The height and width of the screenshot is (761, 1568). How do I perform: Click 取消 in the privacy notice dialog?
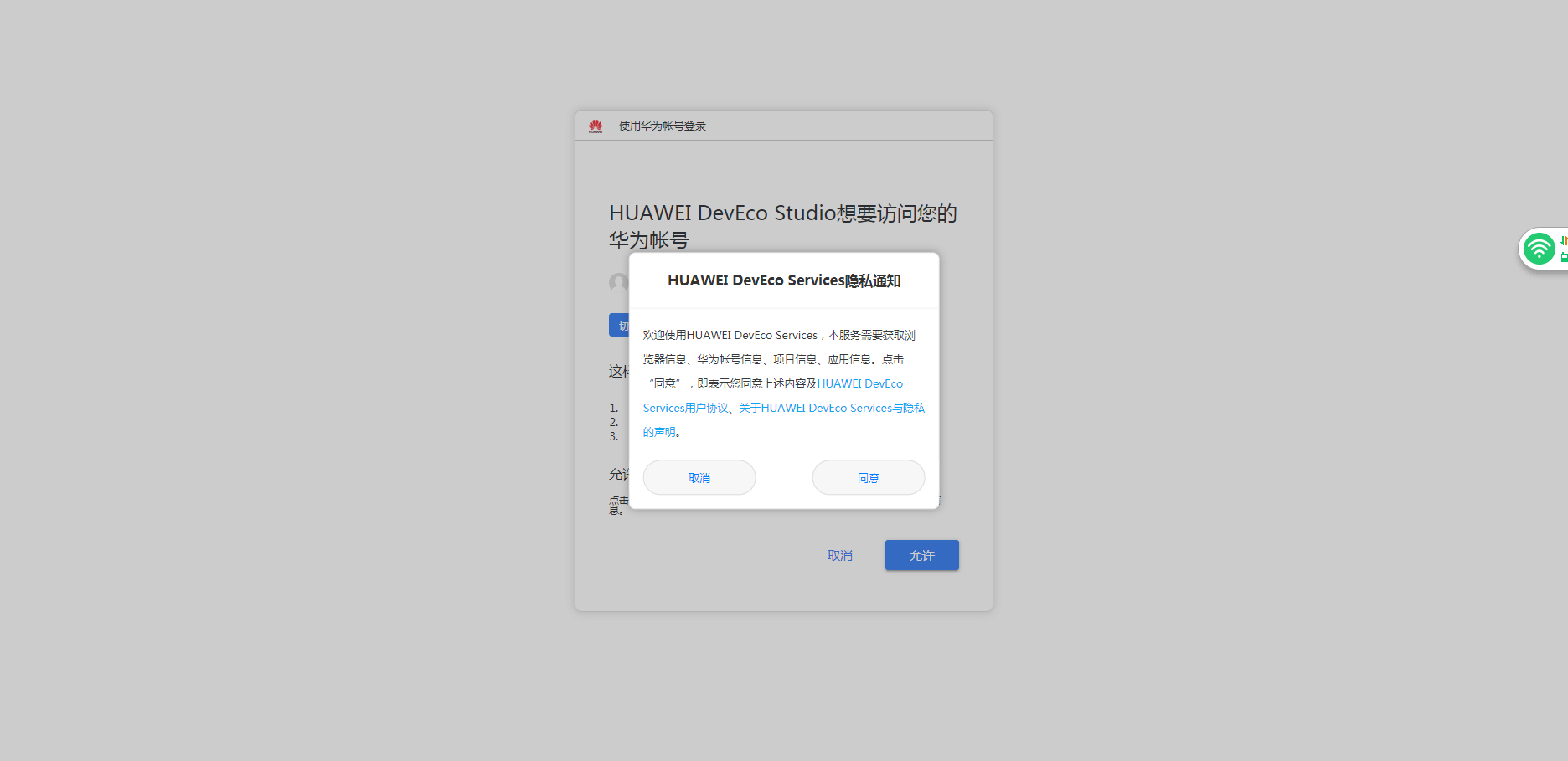(699, 477)
